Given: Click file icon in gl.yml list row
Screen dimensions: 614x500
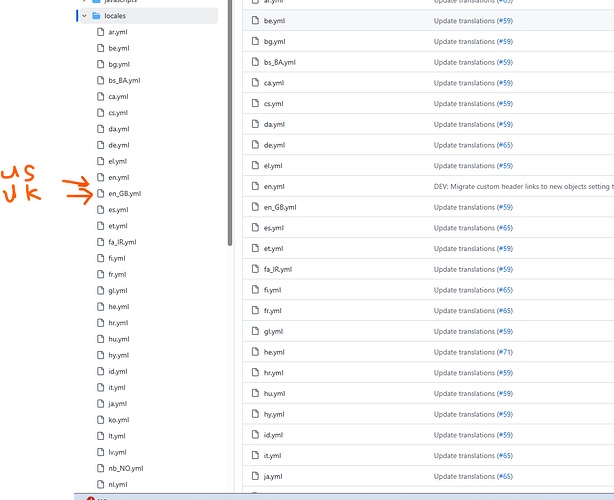Looking at the screenshot, I should (255, 331).
